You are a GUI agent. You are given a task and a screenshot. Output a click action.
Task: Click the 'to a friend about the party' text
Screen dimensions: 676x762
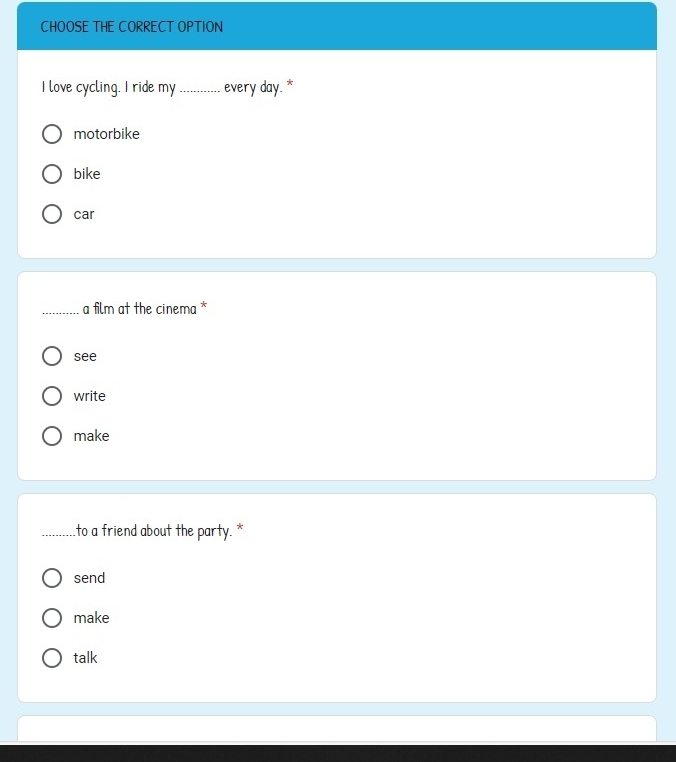tap(154, 531)
